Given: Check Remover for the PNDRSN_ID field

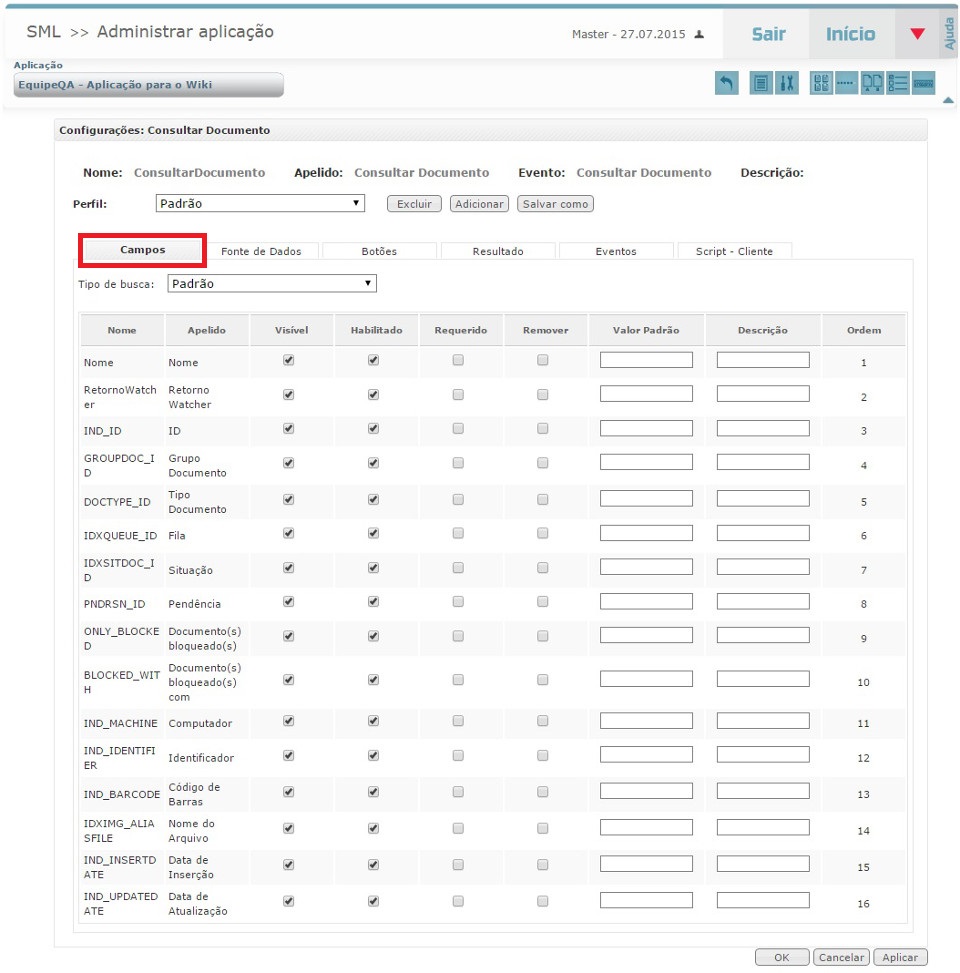Looking at the screenshot, I should (x=542, y=603).
